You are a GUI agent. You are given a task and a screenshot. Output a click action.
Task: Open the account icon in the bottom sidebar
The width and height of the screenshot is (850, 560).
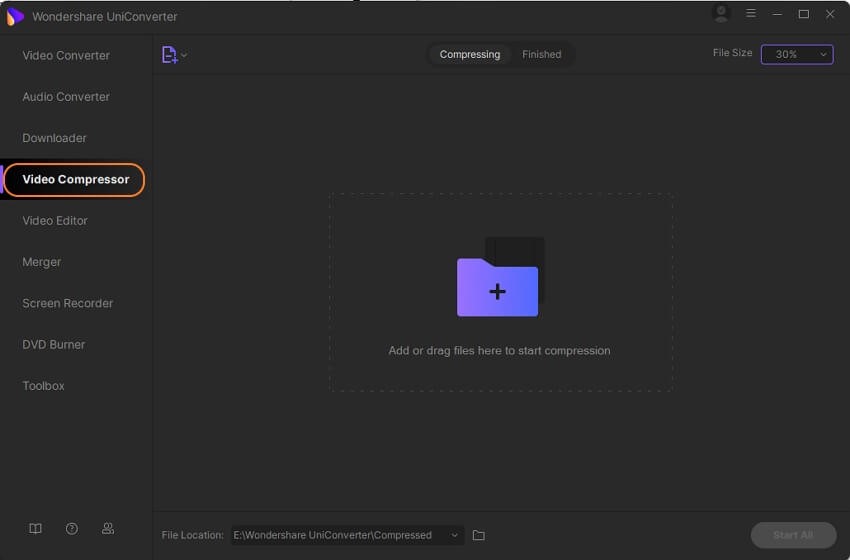point(108,528)
